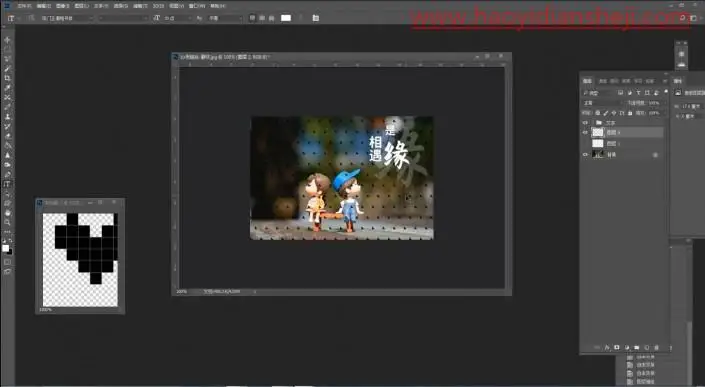Align text left in options bar
Viewport: 705px width, 387px height.
click(252, 18)
